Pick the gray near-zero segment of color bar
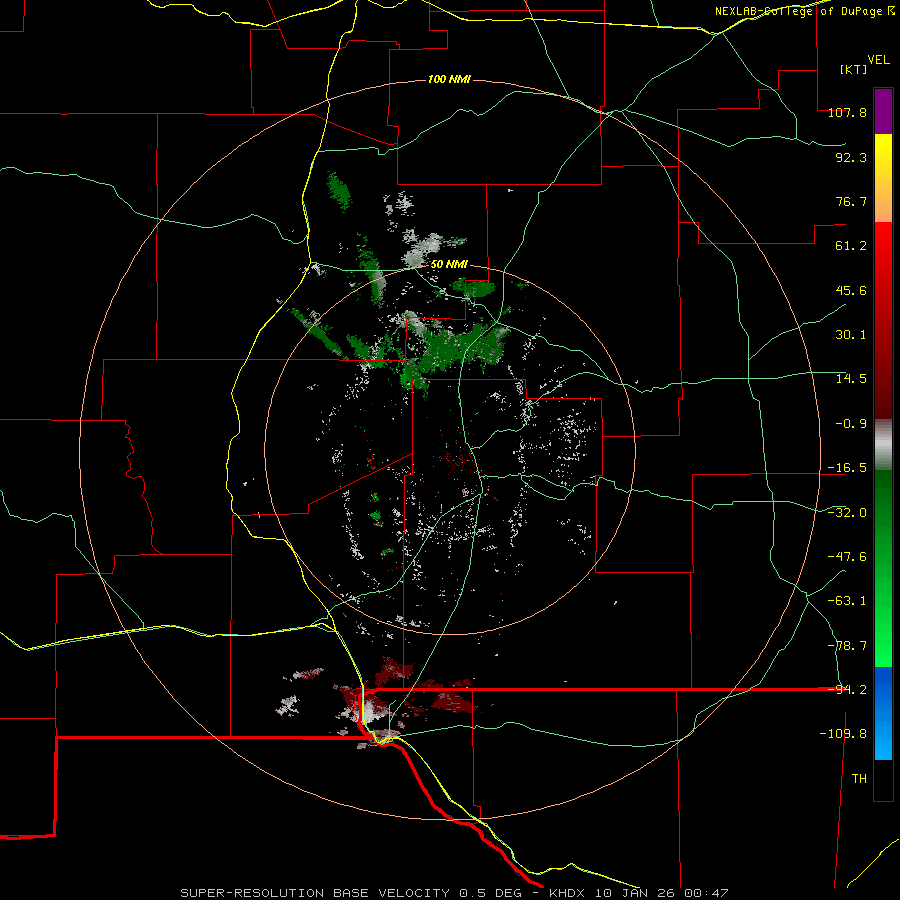This screenshot has height=900, width=900. tap(883, 445)
